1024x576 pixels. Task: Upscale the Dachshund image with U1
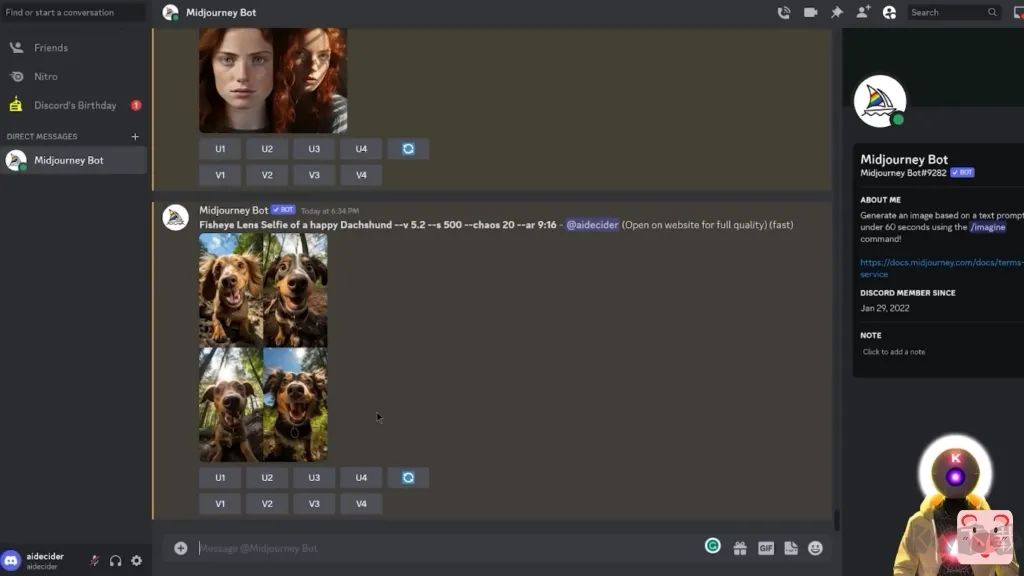pos(220,478)
